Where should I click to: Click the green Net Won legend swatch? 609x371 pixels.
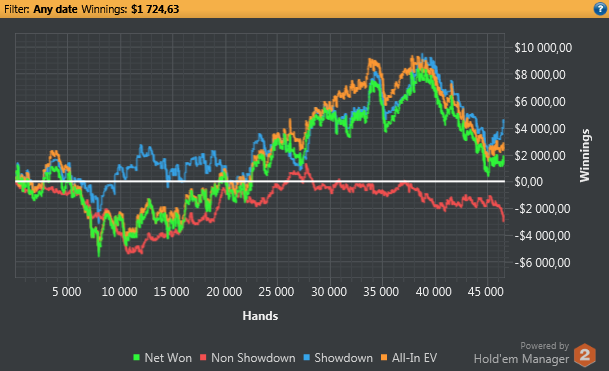point(136,357)
